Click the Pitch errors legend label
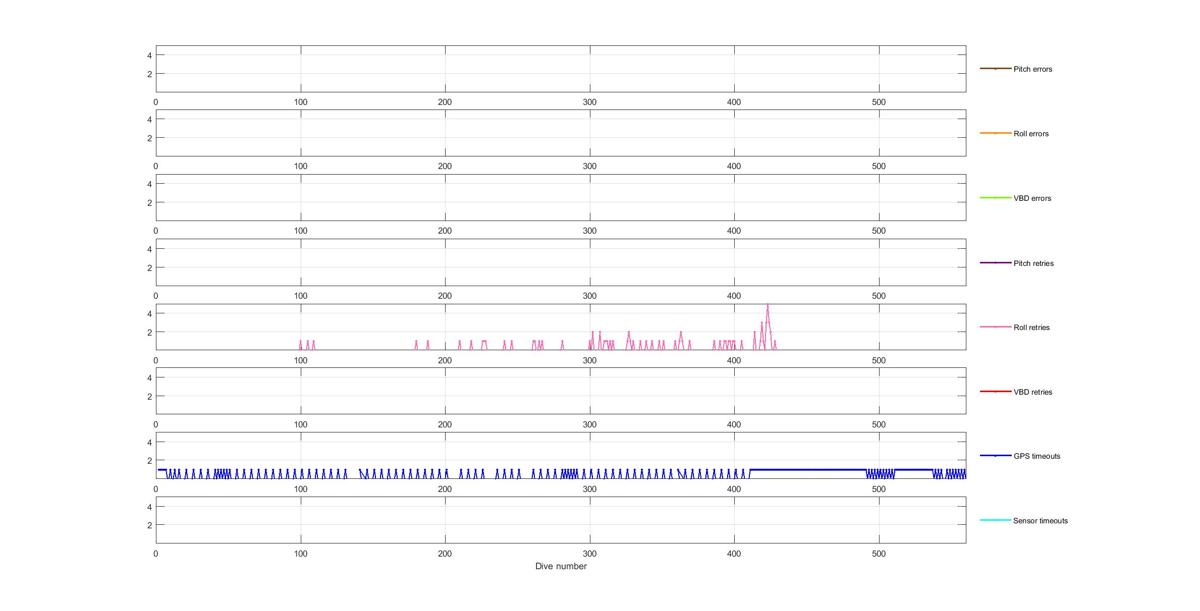 [1032, 69]
